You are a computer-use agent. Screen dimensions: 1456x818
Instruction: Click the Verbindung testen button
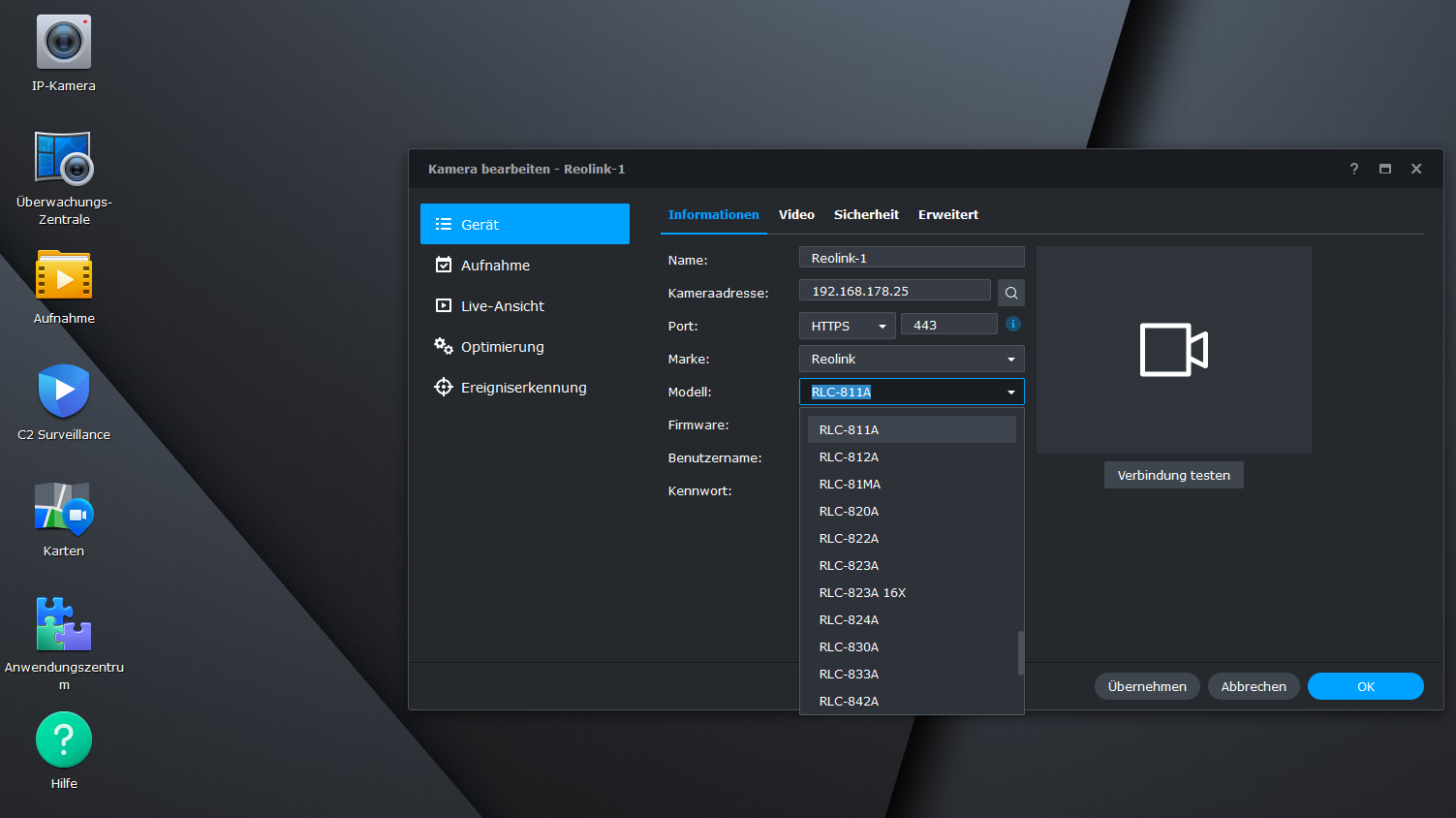click(x=1174, y=475)
